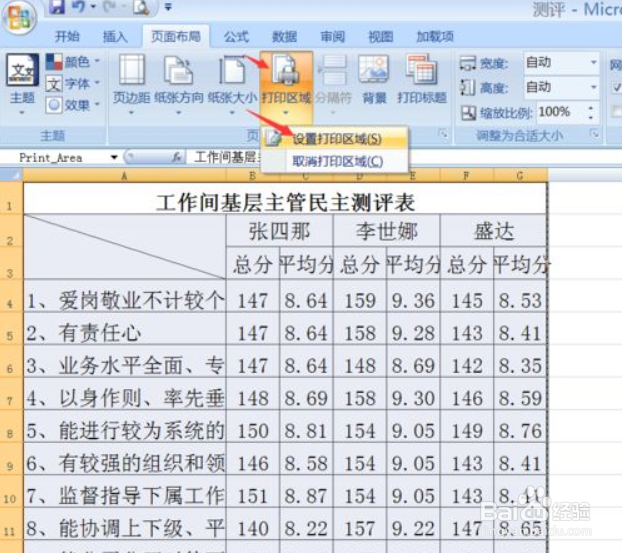
Task: Click the Save icon in quick access toolbar
Action: [57, 6]
